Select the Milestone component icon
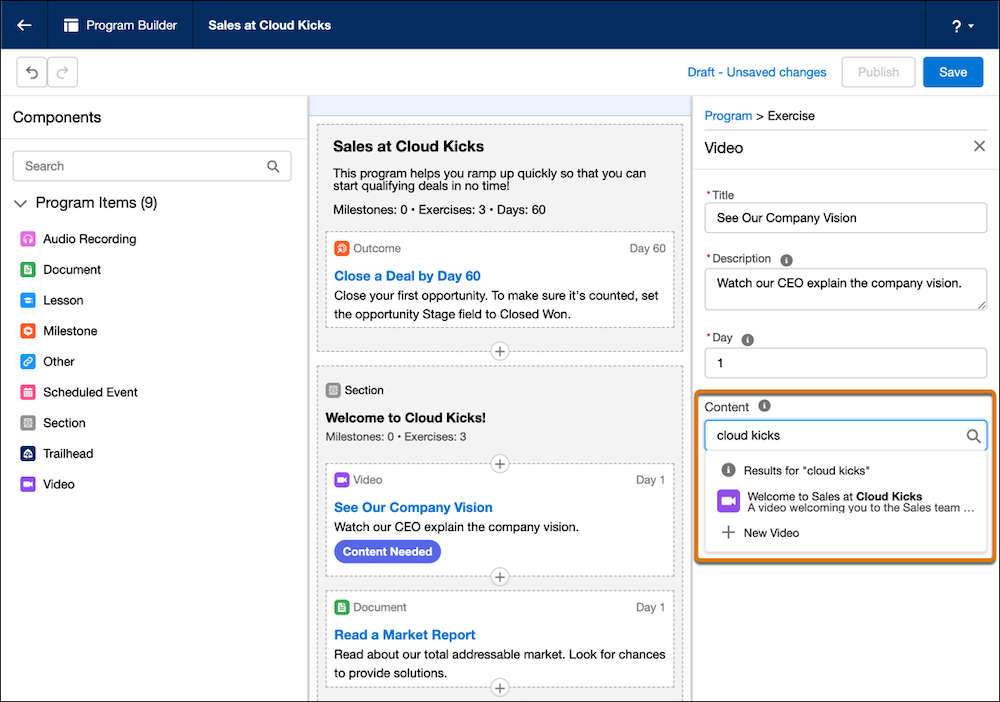1000x702 pixels. pos(28,330)
